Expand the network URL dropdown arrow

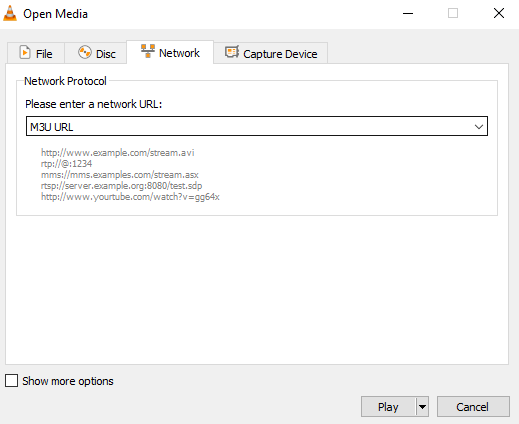tap(479, 127)
